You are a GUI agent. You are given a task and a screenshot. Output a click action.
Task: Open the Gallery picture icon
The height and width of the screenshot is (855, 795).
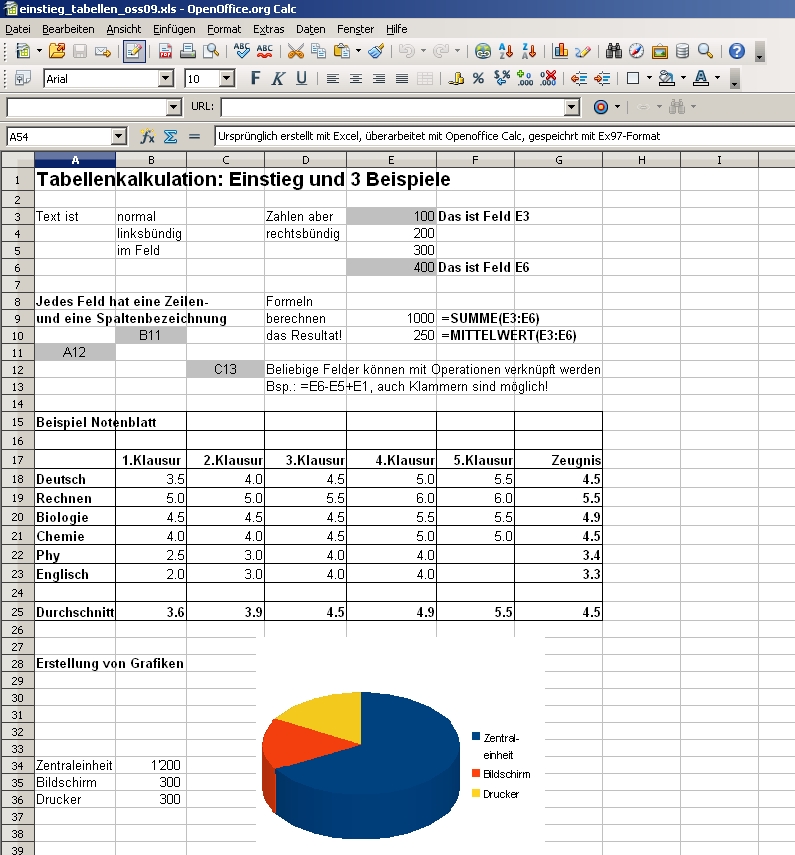[x=660, y=52]
